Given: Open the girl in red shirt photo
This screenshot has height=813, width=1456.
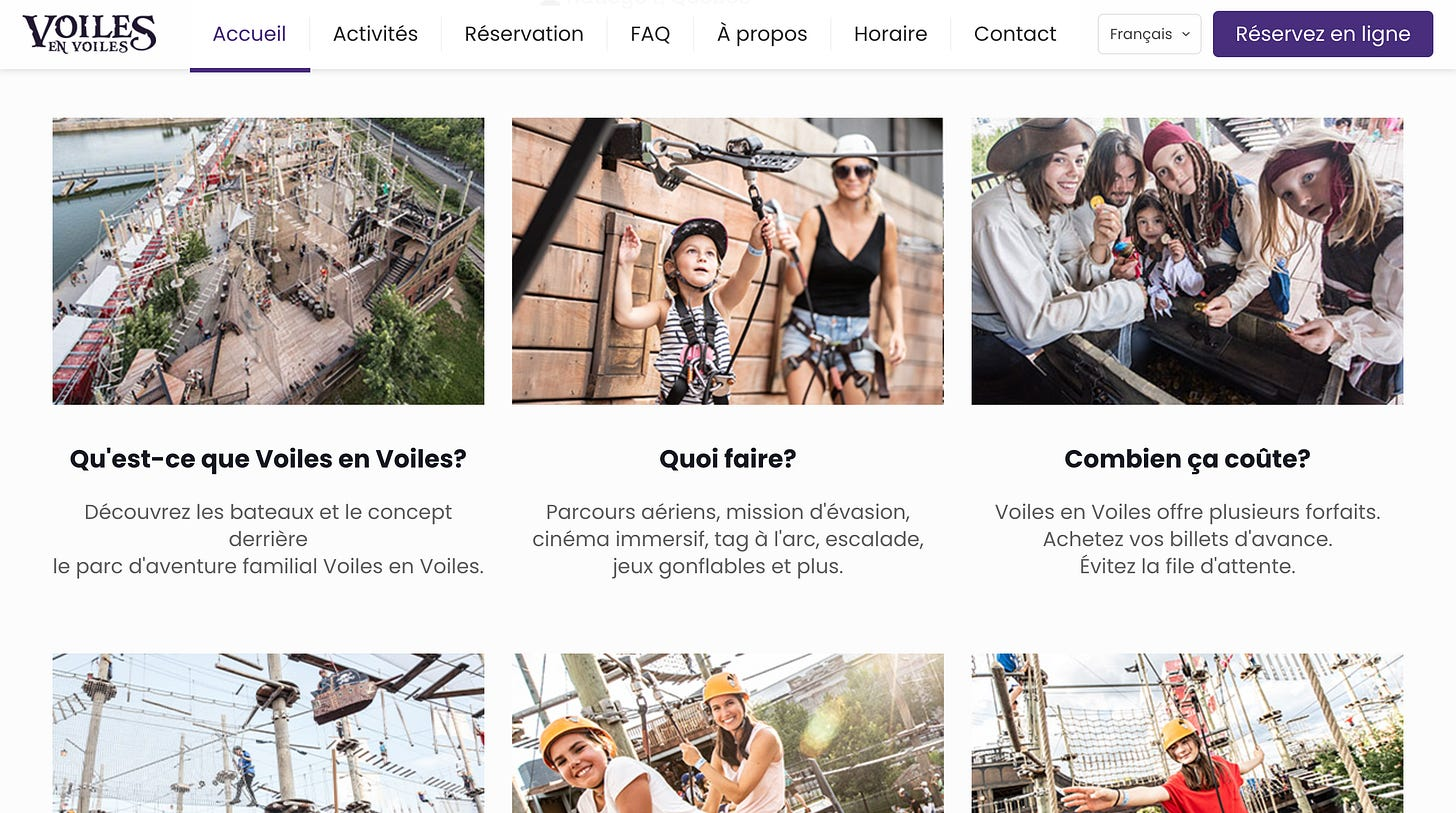Looking at the screenshot, I should (1187, 733).
